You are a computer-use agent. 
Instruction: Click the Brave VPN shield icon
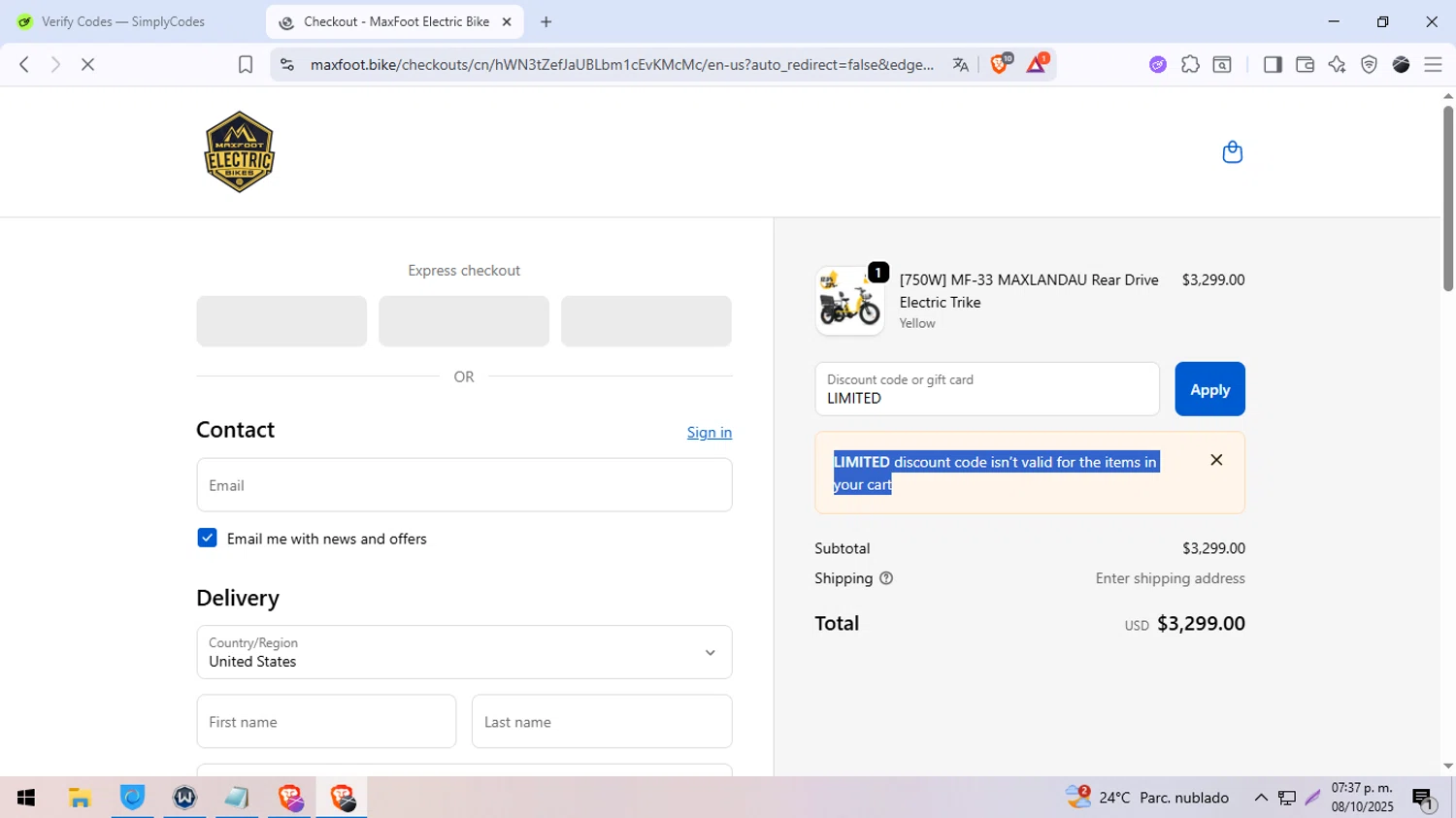pyautogui.click(x=1369, y=64)
